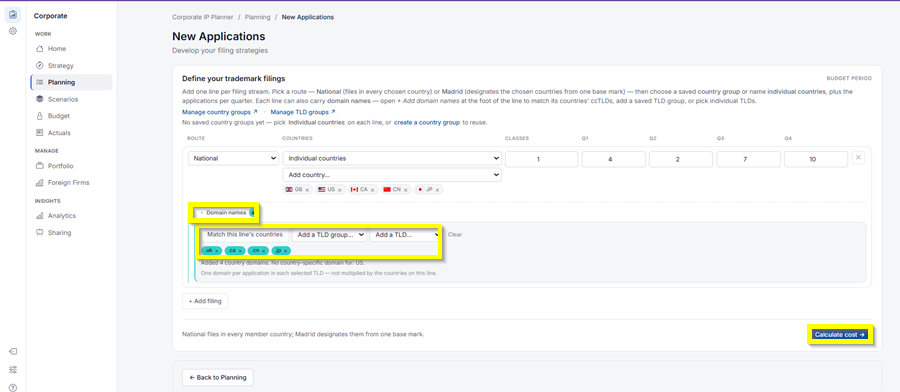The width and height of the screenshot is (900, 392).
Task: Click the Planning breadcrumb link
Action: (x=257, y=17)
